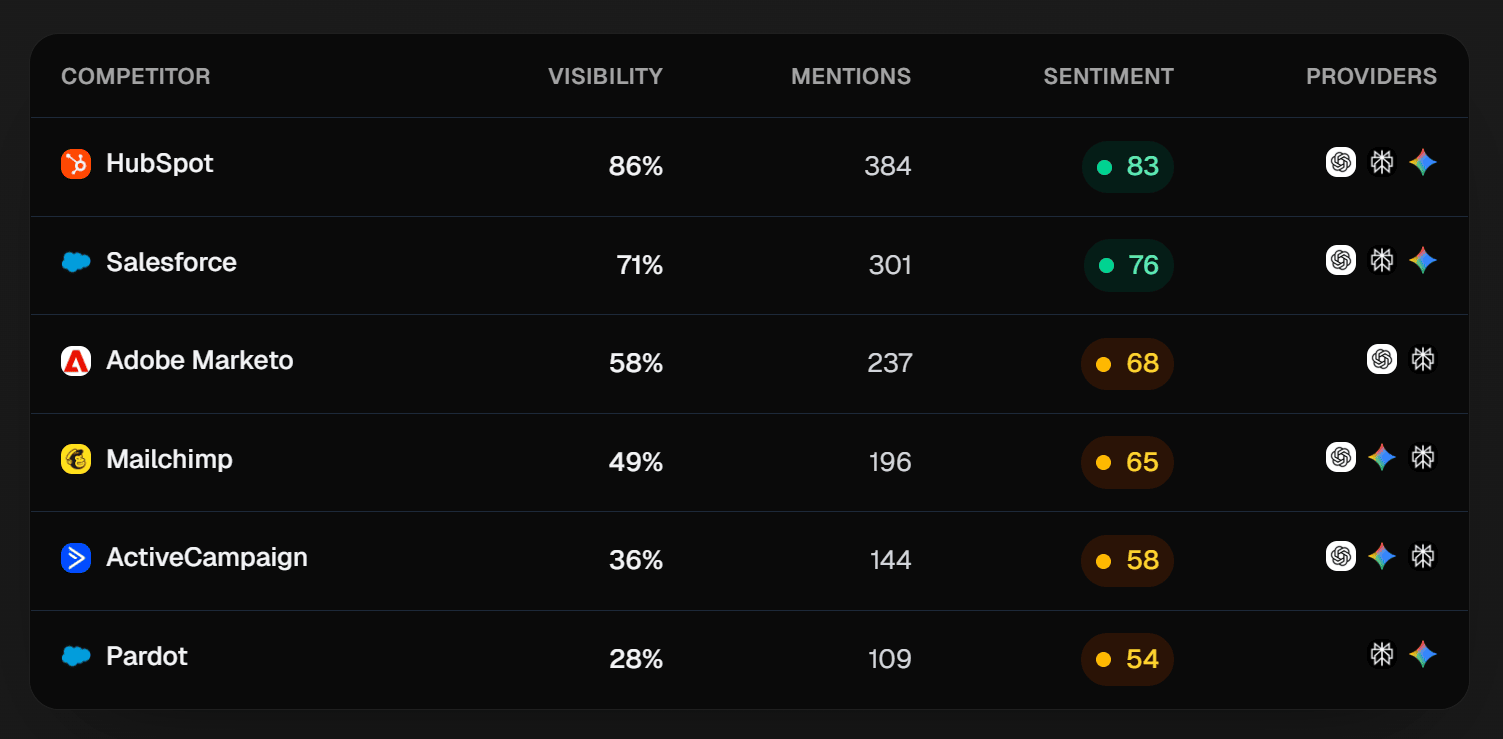Click the Adobe Marketo logo icon
1503x739 pixels.
pyautogui.click(x=76, y=361)
